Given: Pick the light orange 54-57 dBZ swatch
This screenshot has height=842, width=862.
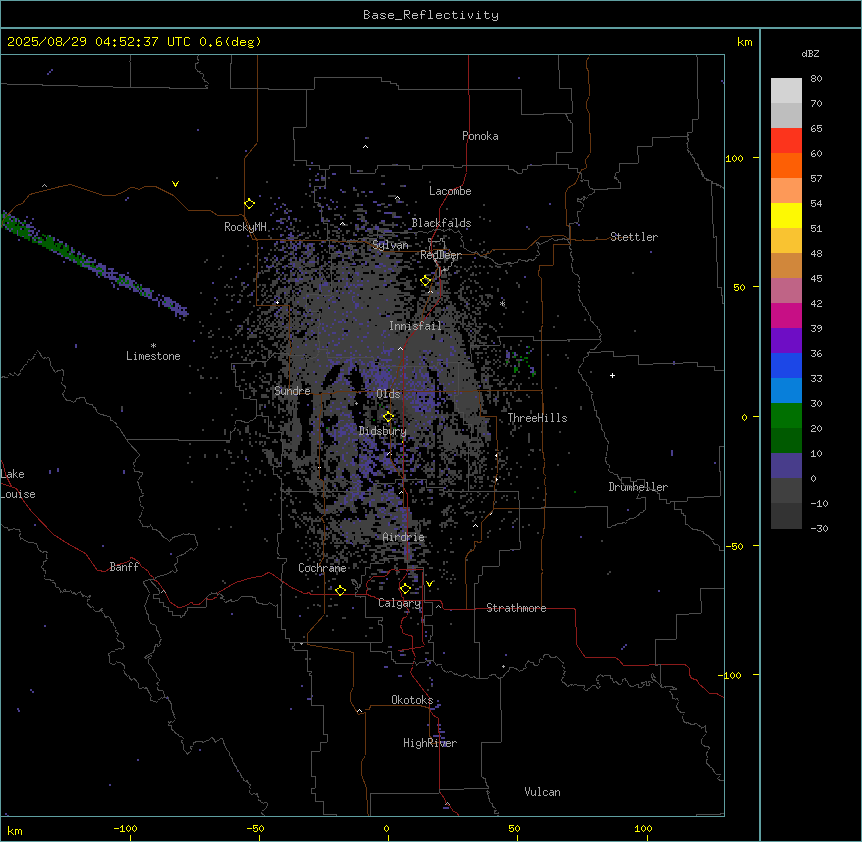Looking at the screenshot, I should [786, 191].
